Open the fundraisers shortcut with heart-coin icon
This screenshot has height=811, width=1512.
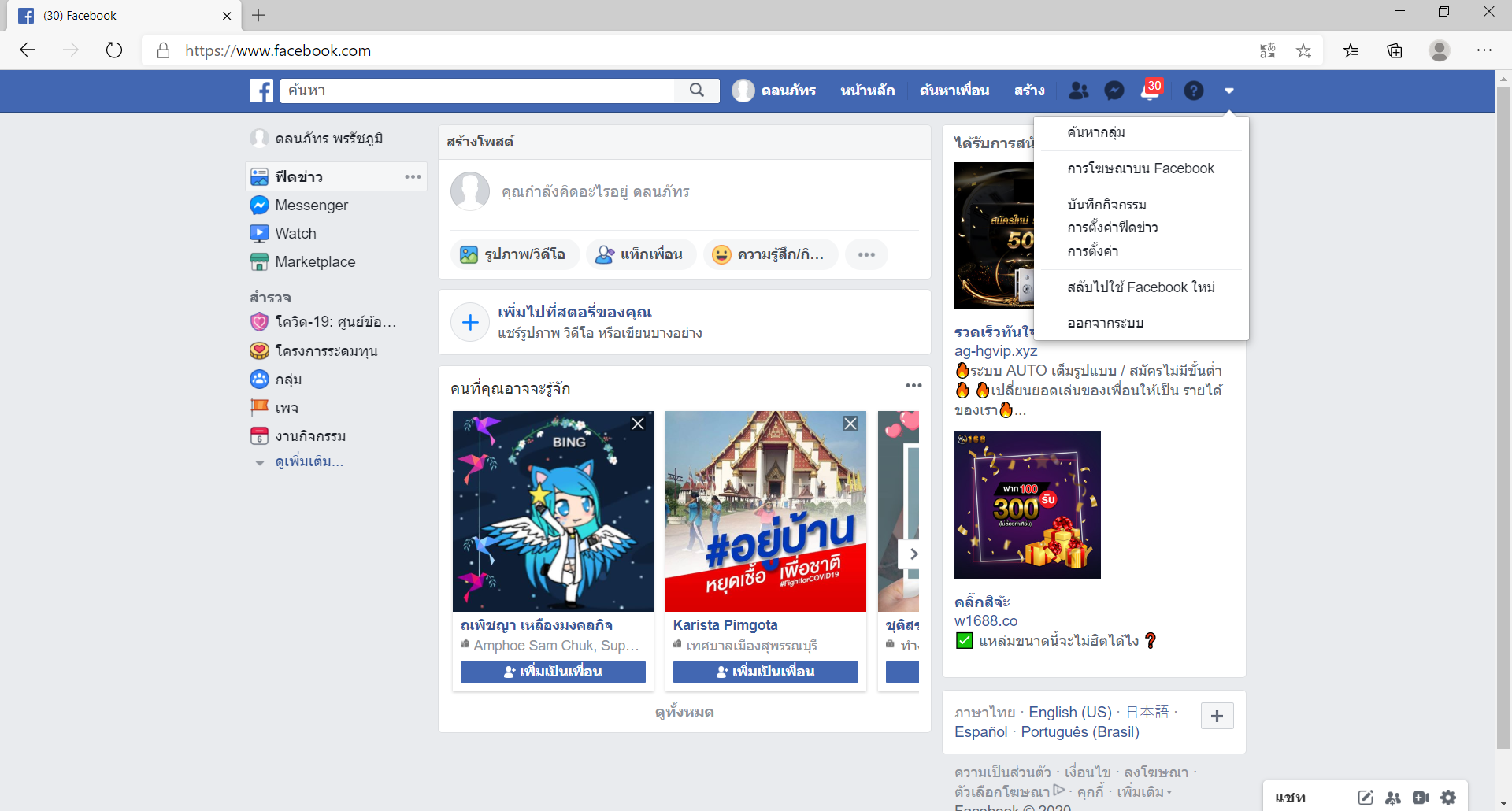314,350
